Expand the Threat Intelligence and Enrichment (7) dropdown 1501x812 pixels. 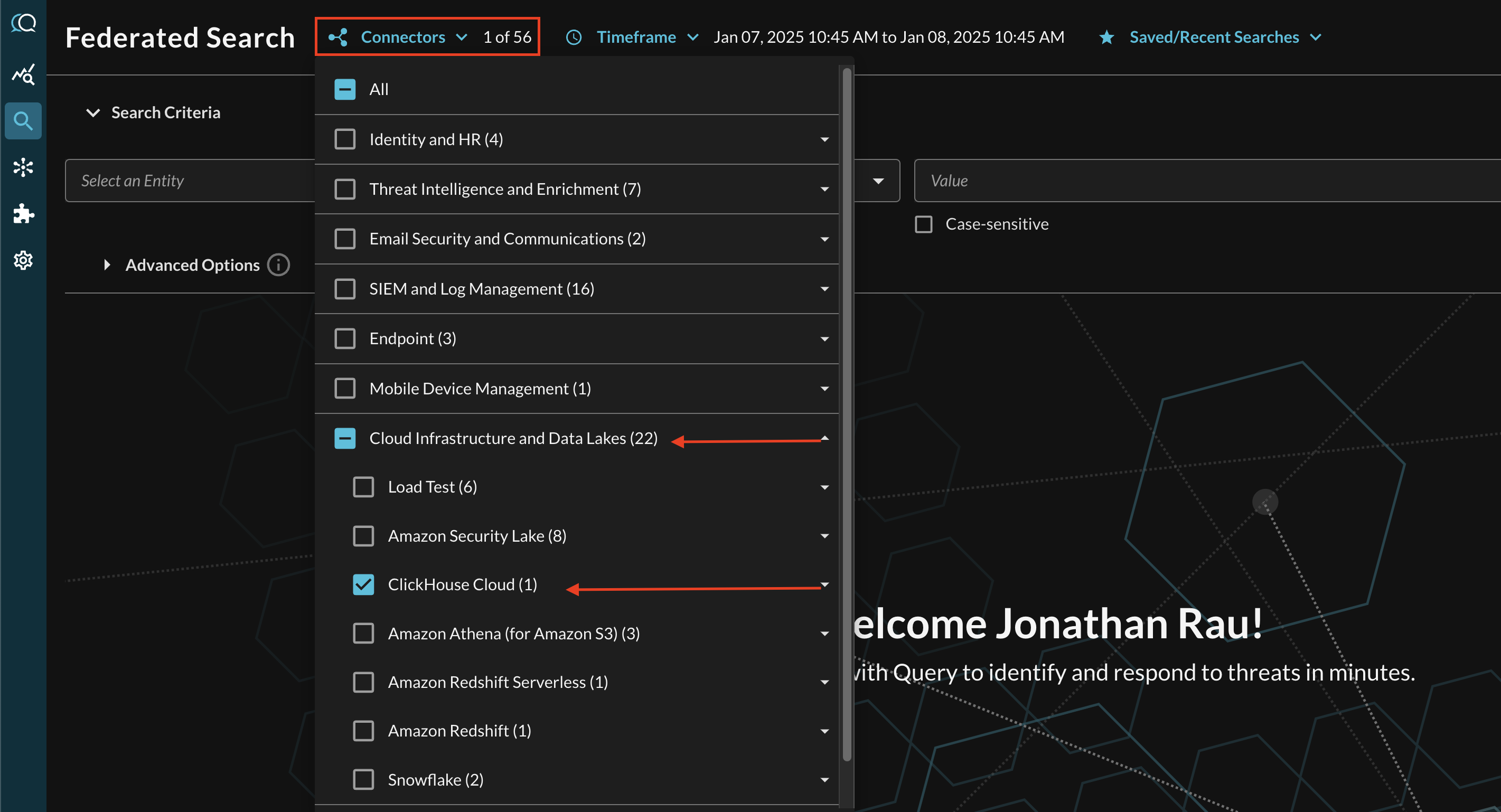(x=825, y=188)
